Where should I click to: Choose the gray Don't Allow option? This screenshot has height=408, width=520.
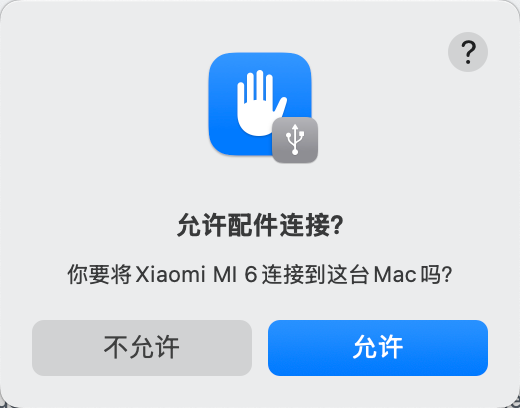coord(142,348)
